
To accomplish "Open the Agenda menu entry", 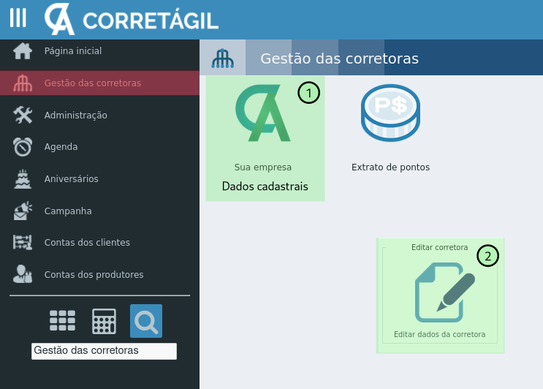I will tap(61, 147).
